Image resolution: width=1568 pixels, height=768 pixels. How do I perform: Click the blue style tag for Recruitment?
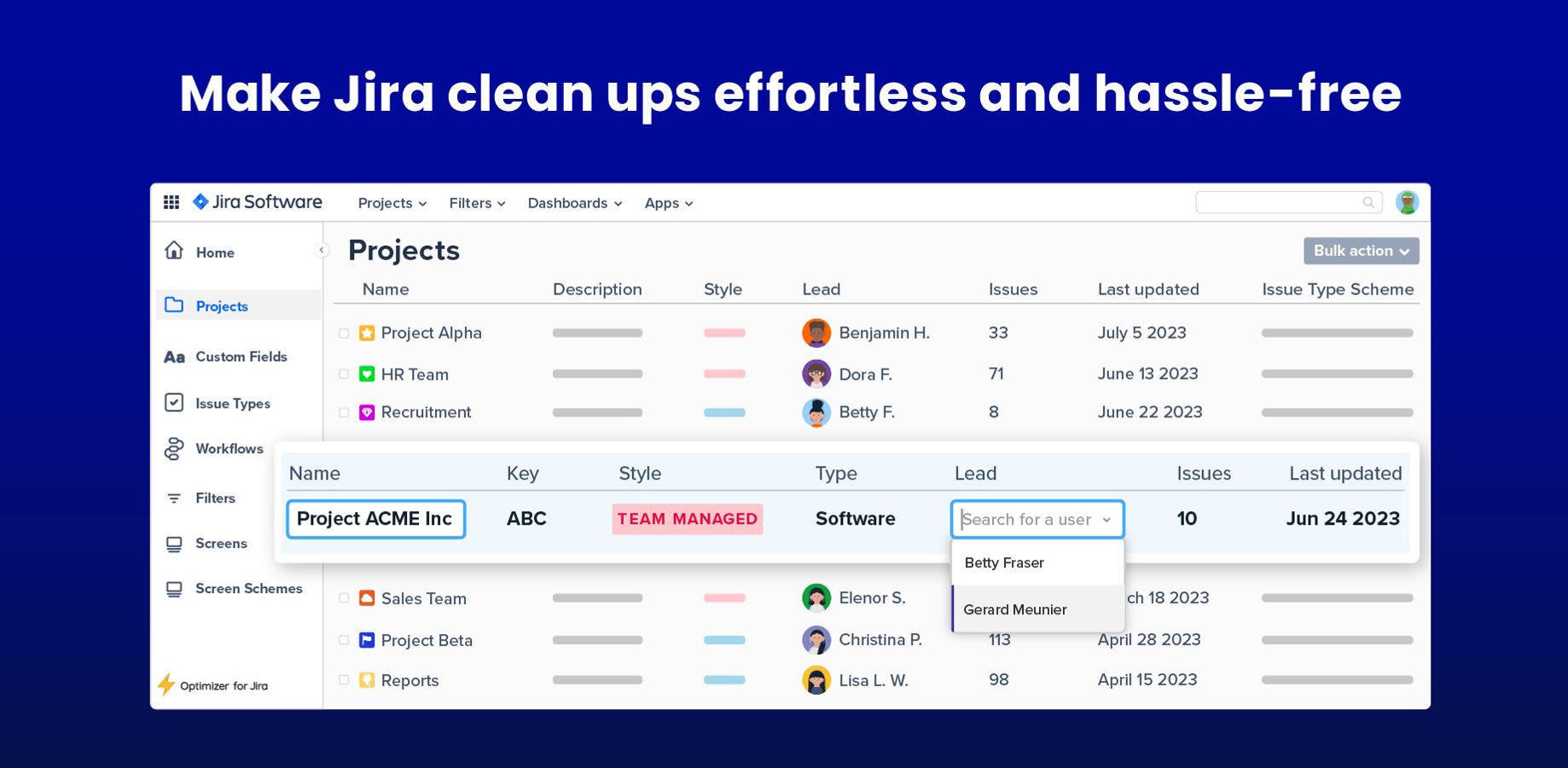pyautogui.click(x=724, y=412)
